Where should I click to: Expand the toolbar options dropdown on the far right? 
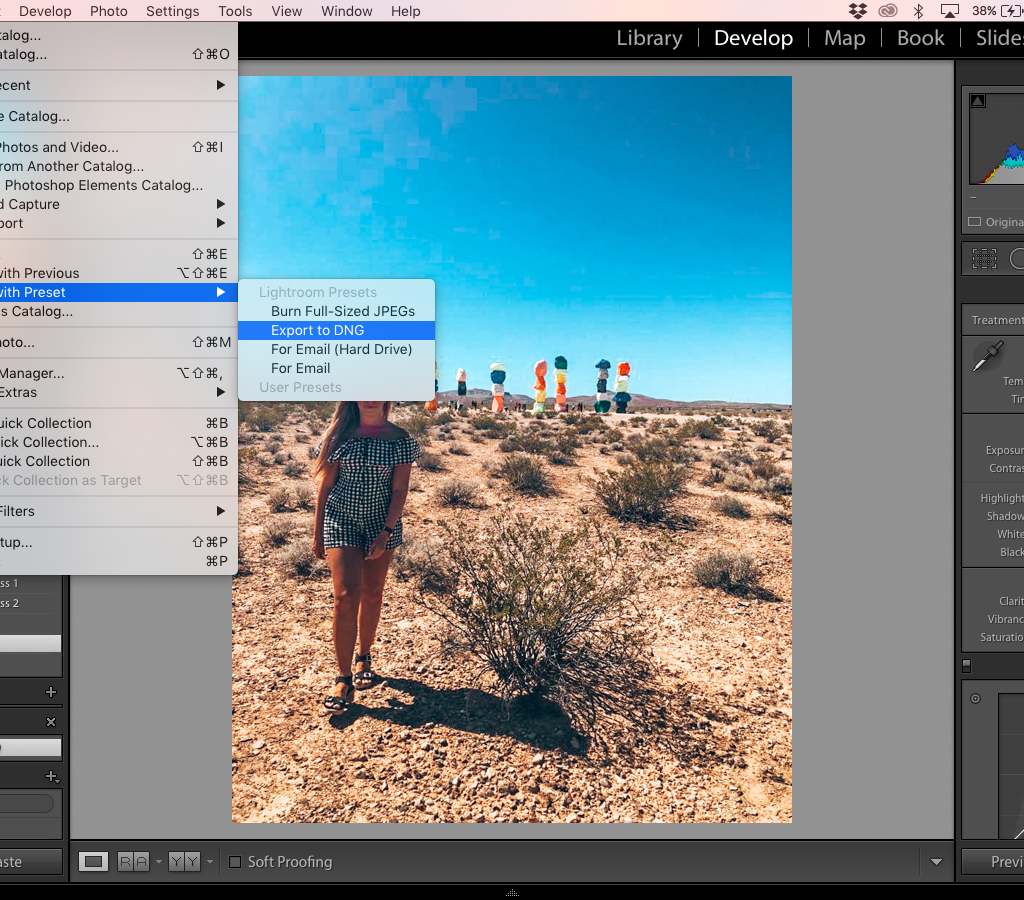[x=937, y=861]
